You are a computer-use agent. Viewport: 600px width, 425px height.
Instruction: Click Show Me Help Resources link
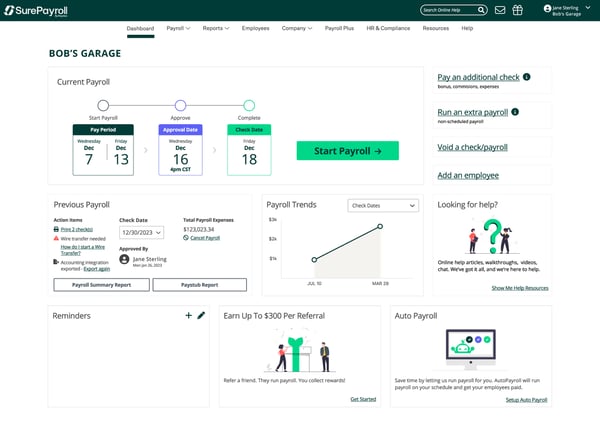point(520,288)
